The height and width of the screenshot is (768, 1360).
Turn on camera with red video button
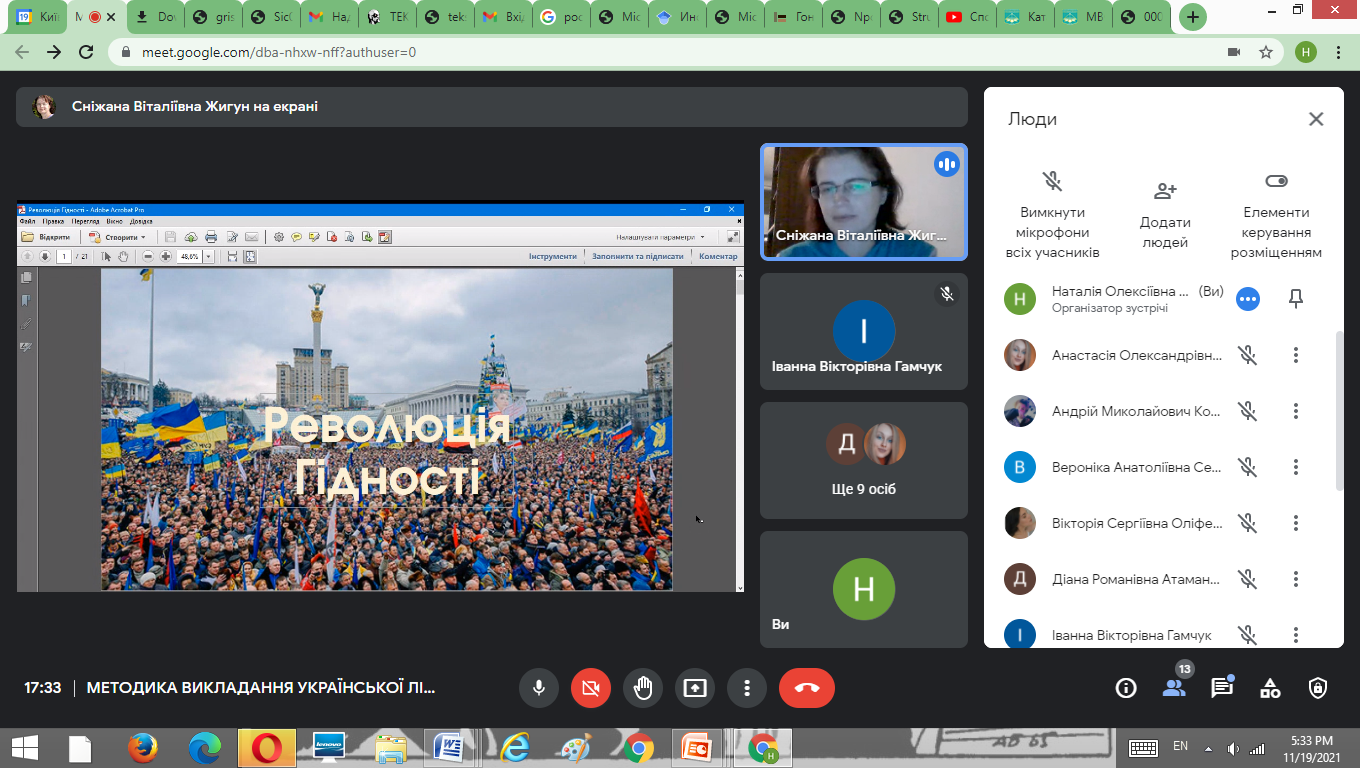pyautogui.click(x=590, y=688)
